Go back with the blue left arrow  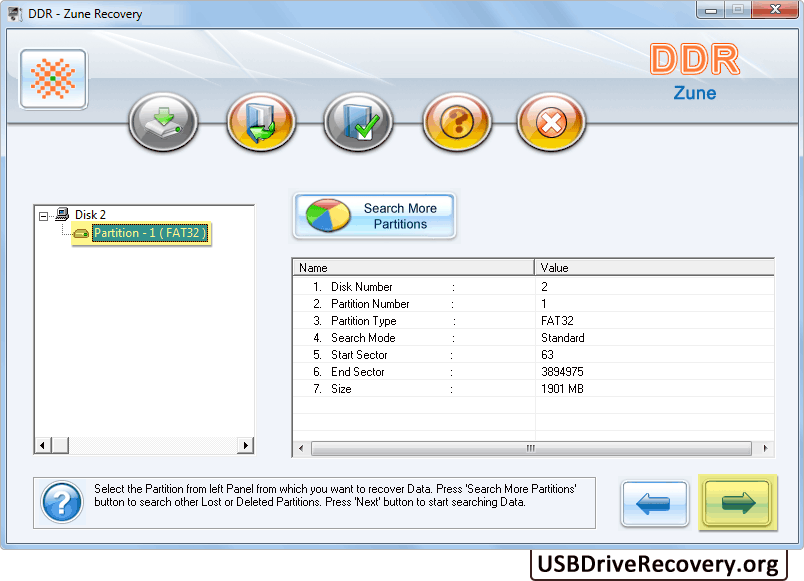pos(654,503)
